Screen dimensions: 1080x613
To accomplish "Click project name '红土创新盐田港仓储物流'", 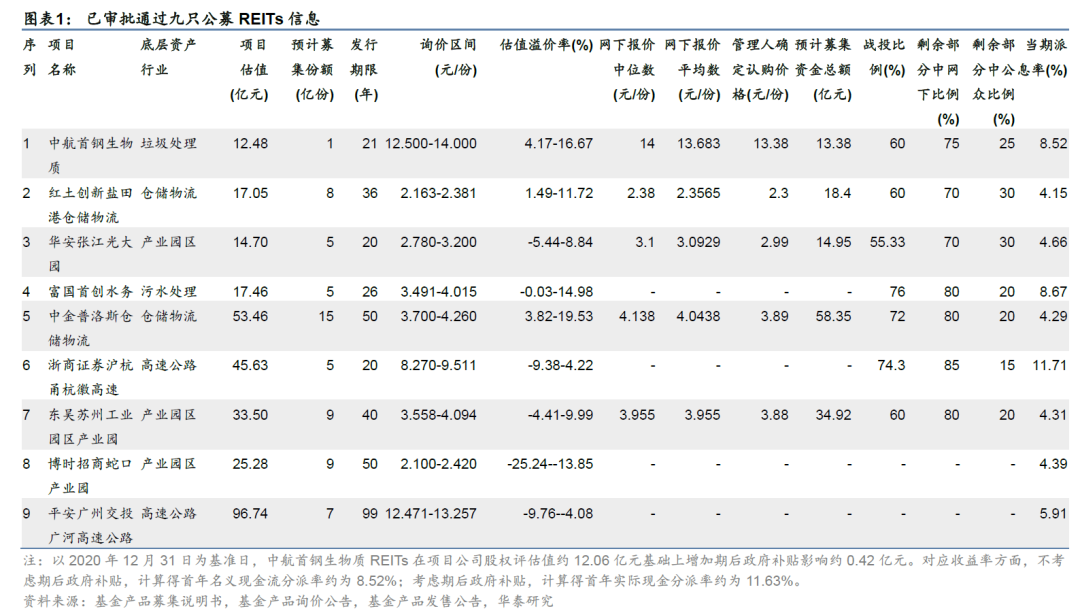I will click(90, 205).
